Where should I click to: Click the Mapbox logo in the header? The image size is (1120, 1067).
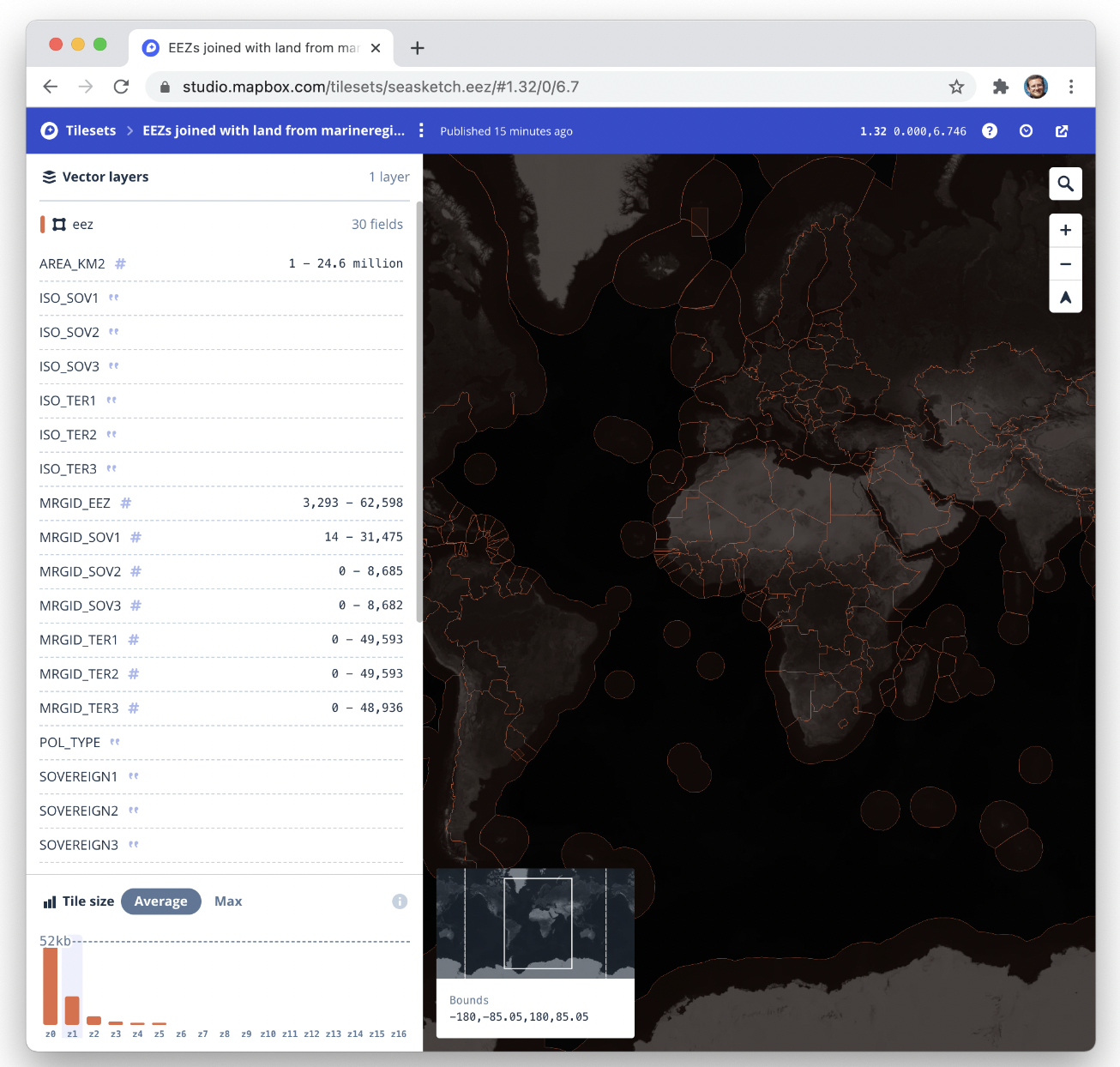coord(49,130)
